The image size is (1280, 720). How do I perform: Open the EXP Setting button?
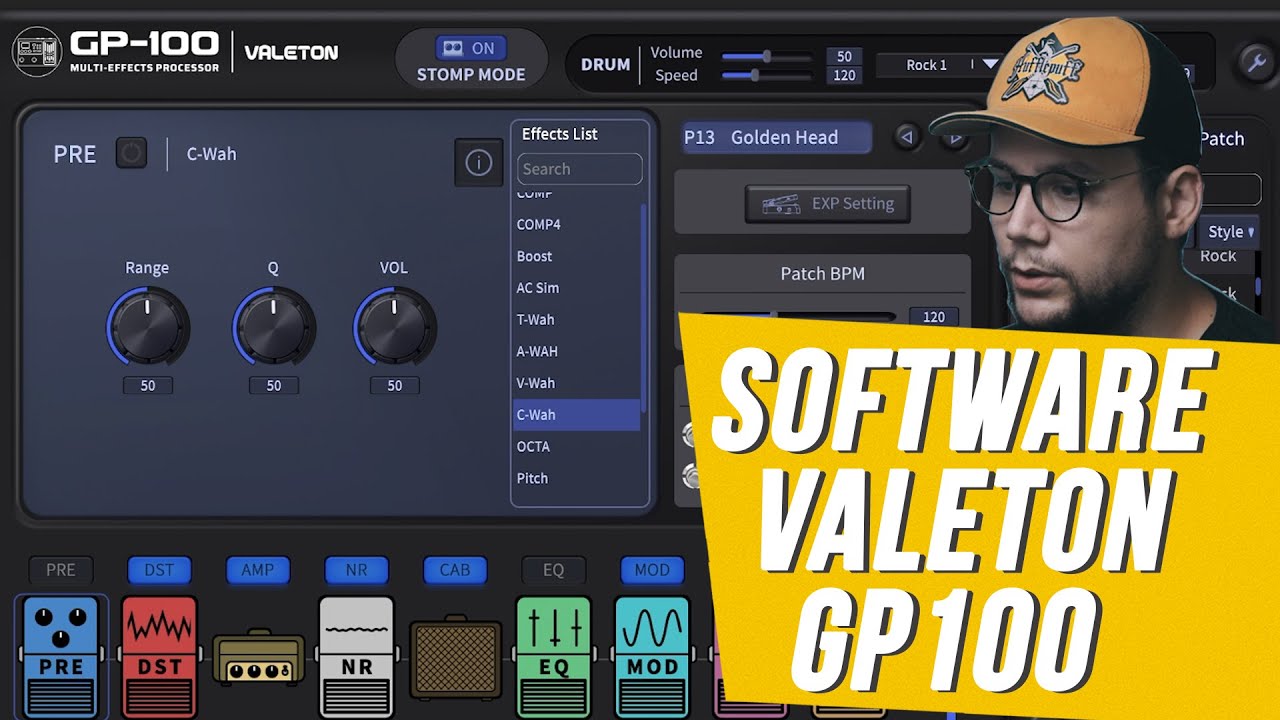(827, 204)
